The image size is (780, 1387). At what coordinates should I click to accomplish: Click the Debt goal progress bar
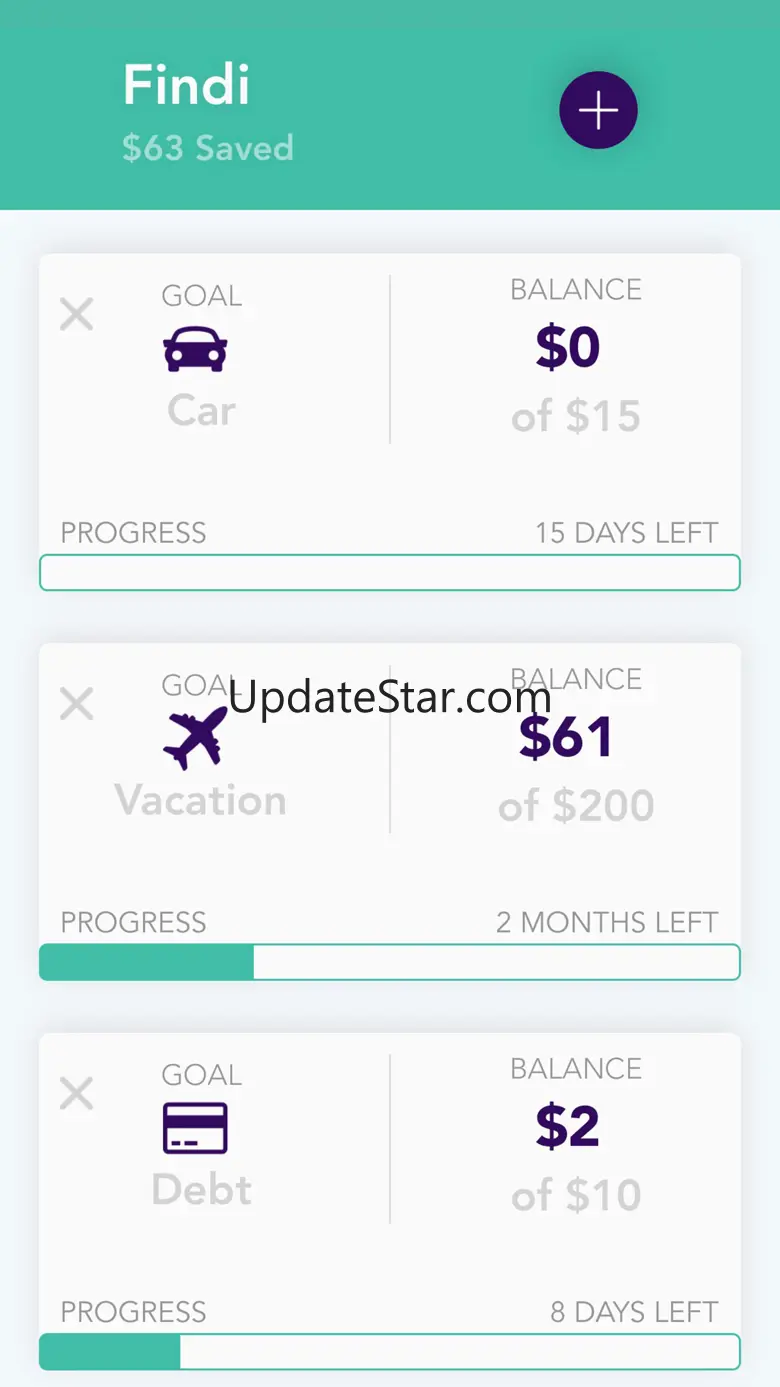click(x=390, y=1352)
